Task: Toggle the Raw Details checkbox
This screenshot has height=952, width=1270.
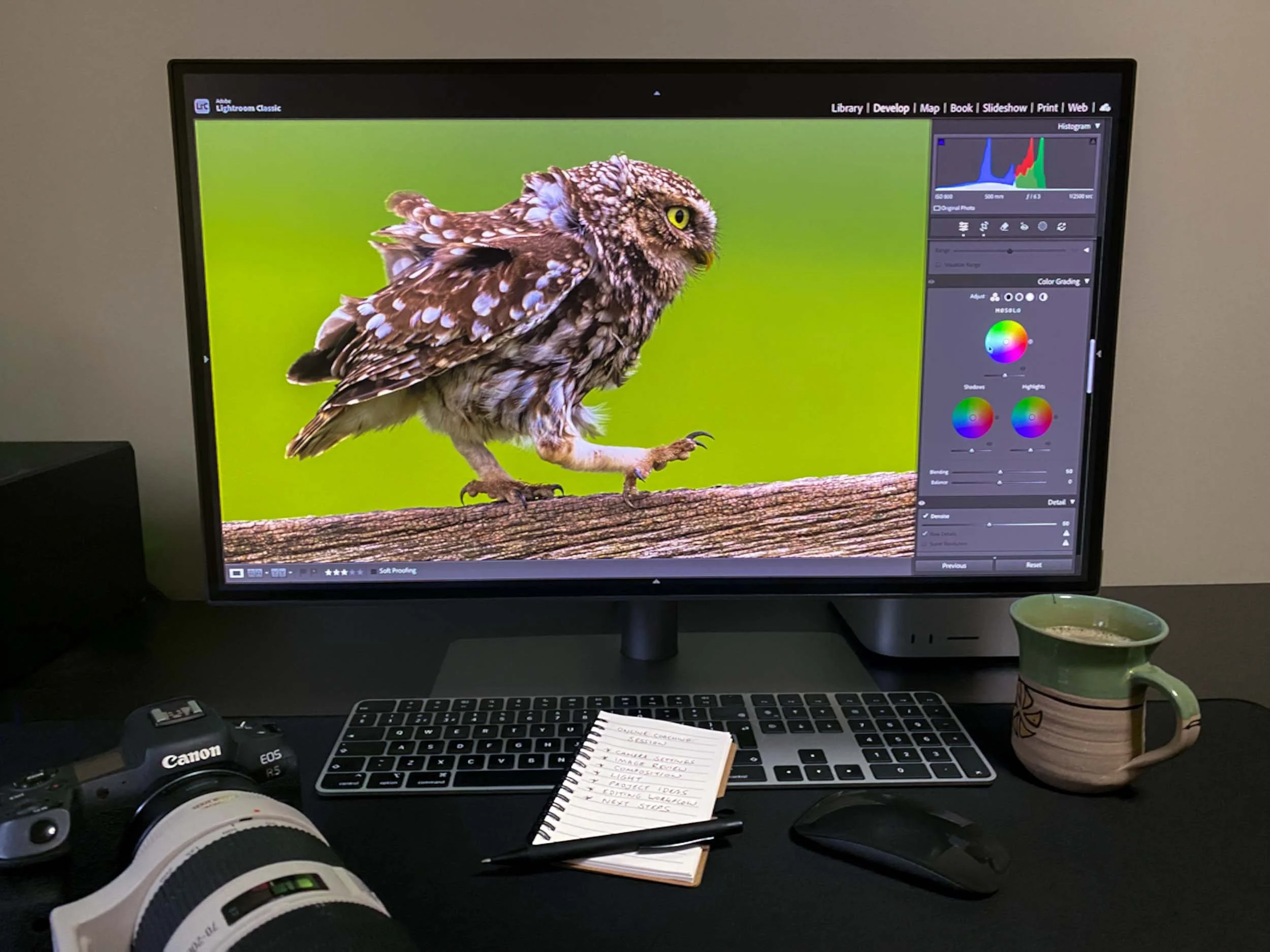Action: pyautogui.click(x=925, y=534)
